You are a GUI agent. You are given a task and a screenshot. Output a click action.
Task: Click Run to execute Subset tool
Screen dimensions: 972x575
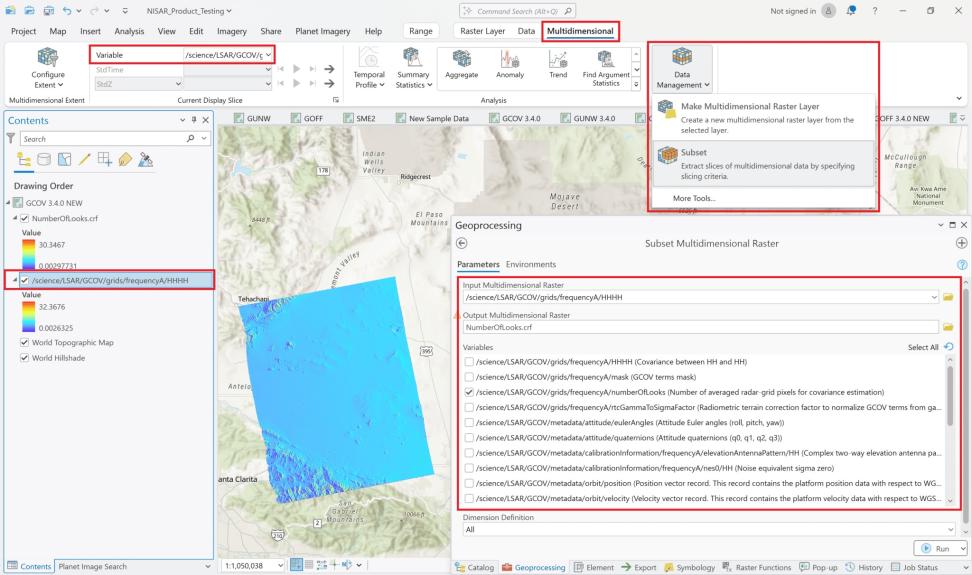tap(936, 548)
